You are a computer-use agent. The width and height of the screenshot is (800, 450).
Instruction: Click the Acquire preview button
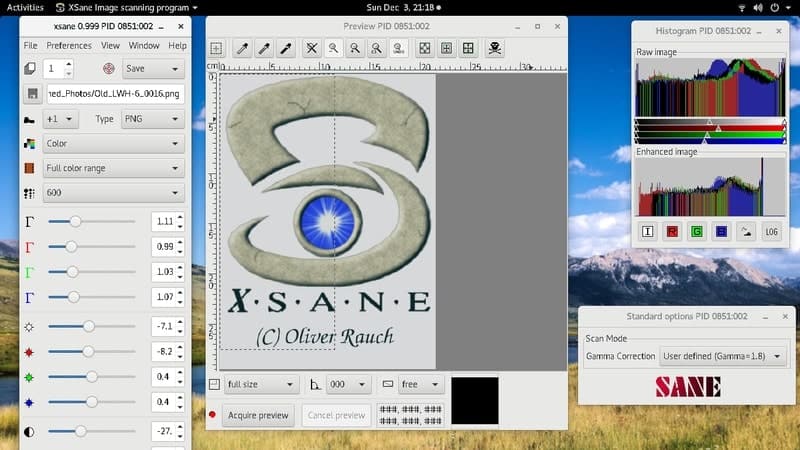(258, 415)
